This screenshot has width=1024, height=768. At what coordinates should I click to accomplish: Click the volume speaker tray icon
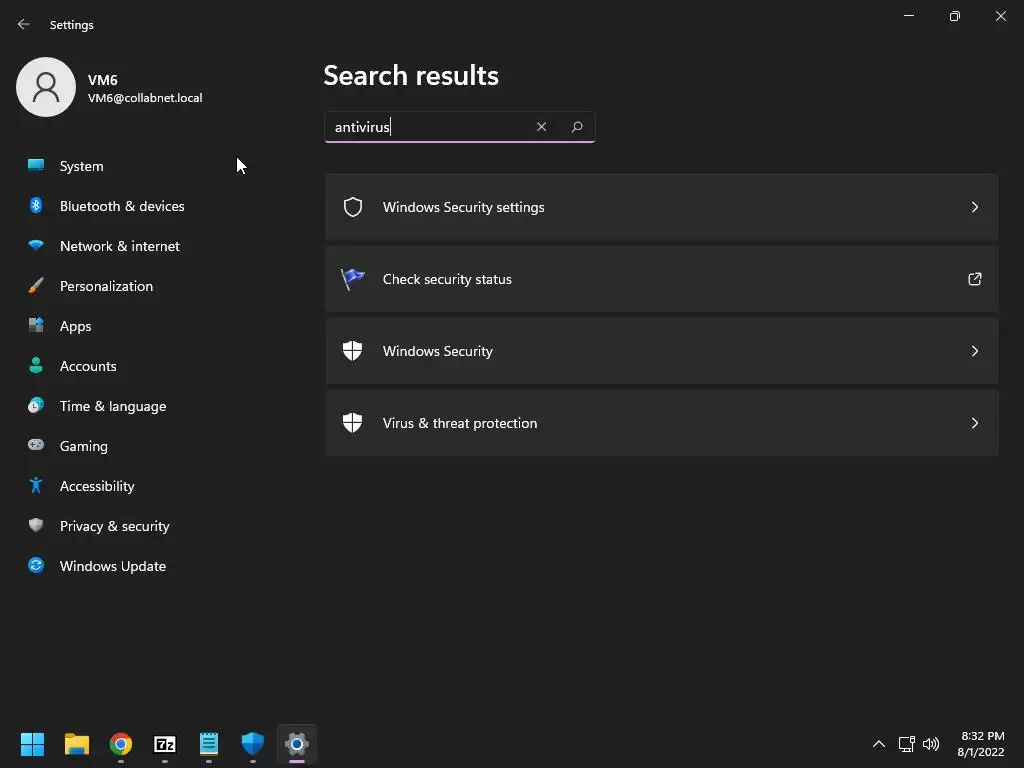click(931, 744)
